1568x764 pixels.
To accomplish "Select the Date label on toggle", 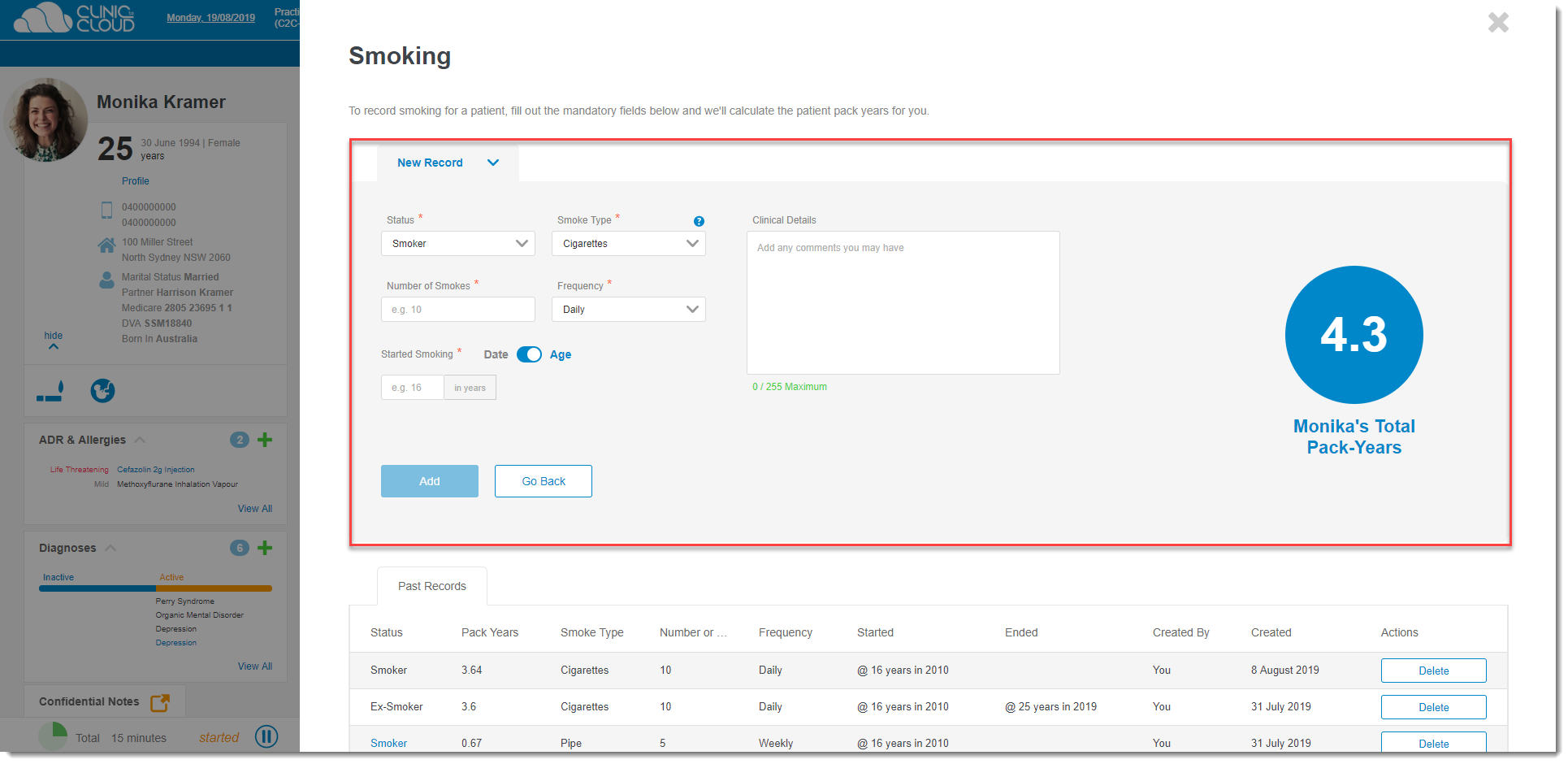I will click(x=496, y=354).
